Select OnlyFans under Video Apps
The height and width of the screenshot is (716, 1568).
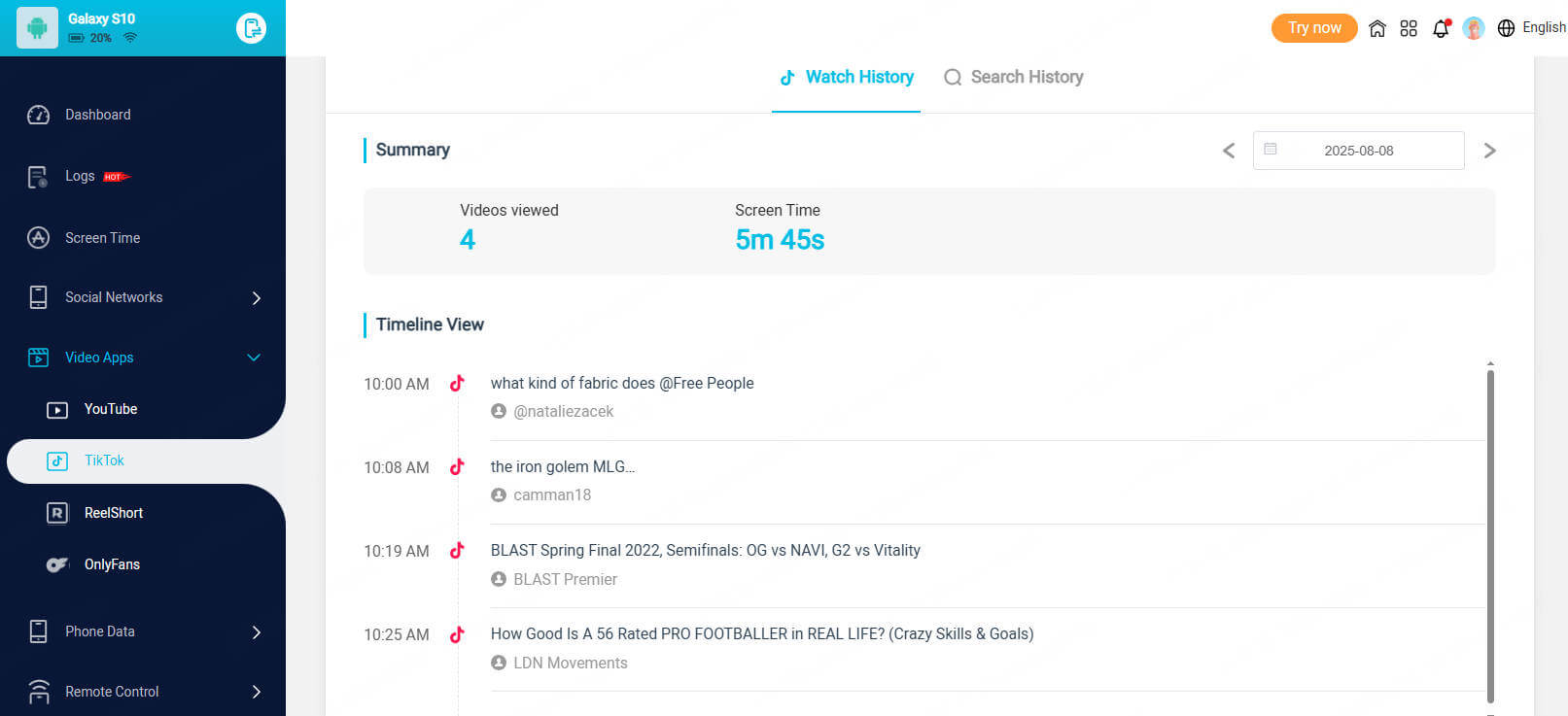pos(112,564)
